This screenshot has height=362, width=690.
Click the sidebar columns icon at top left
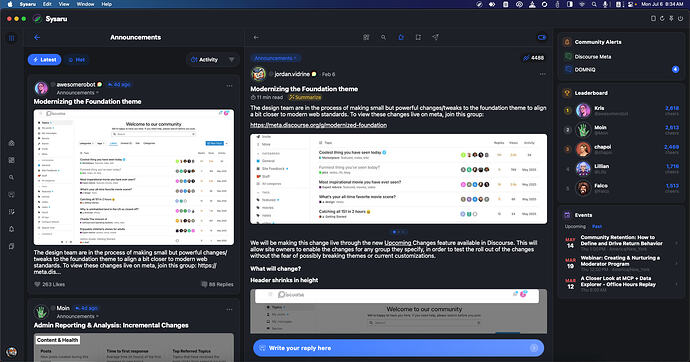pos(11,38)
